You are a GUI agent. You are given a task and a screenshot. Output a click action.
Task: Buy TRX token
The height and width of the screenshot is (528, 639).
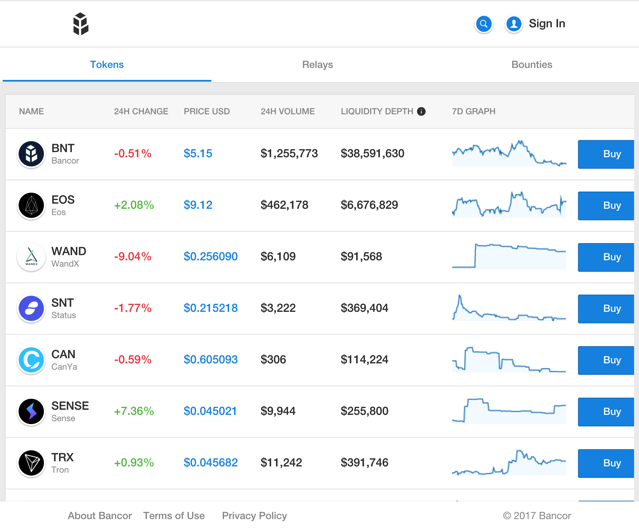pyautogui.click(x=606, y=463)
